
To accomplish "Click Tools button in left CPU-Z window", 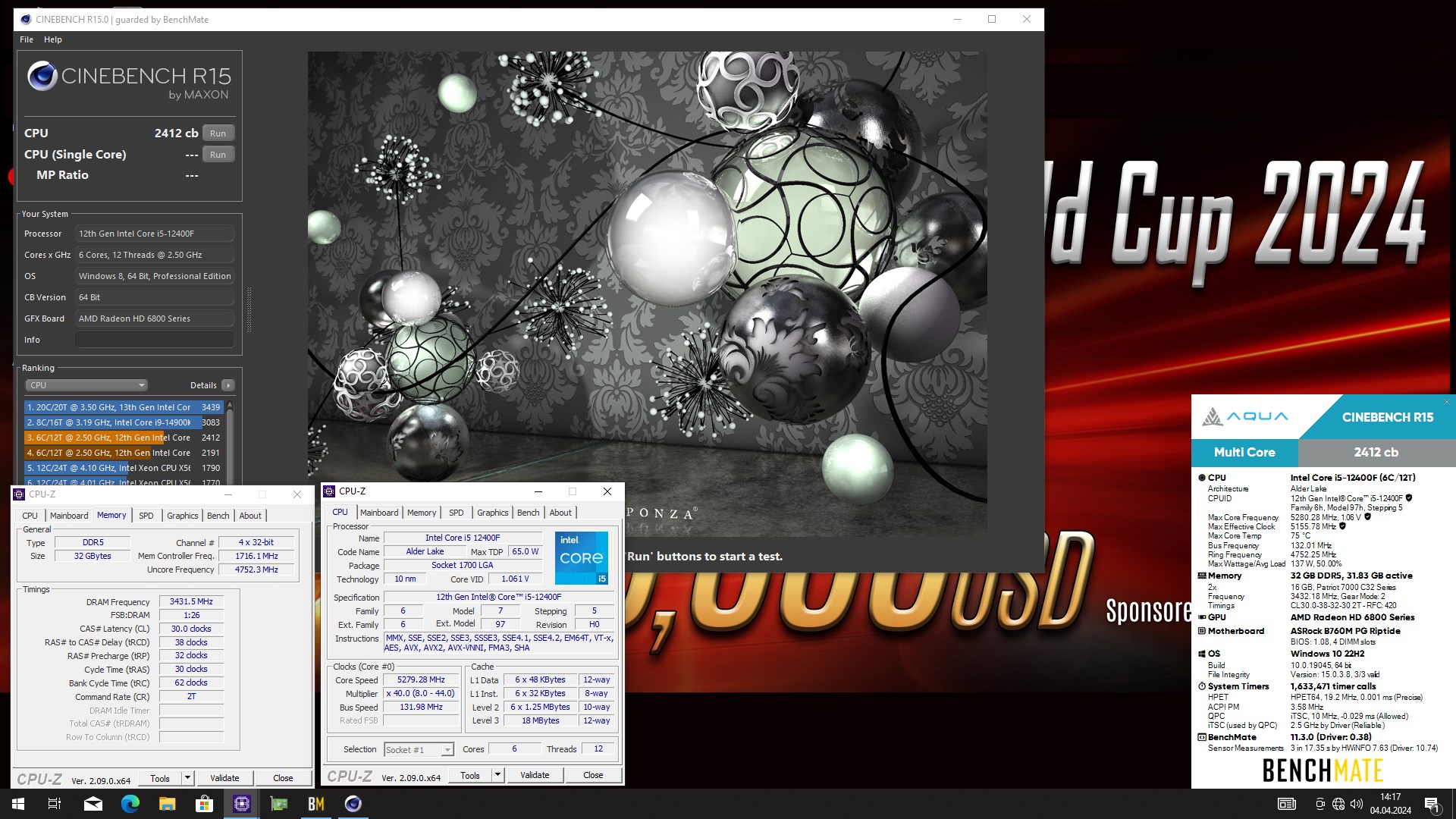I will [x=160, y=778].
